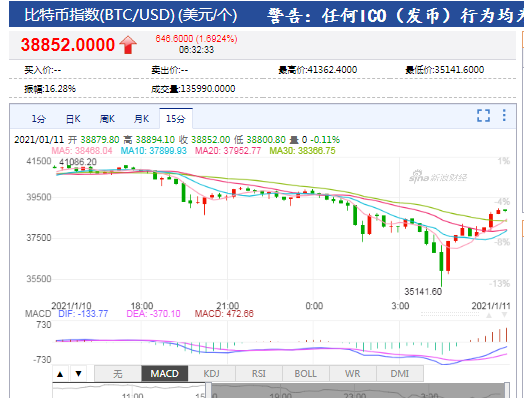The image size is (526, 398).
Task: Click the MACD 472.66 value label
Action: [x=224, y=314]
